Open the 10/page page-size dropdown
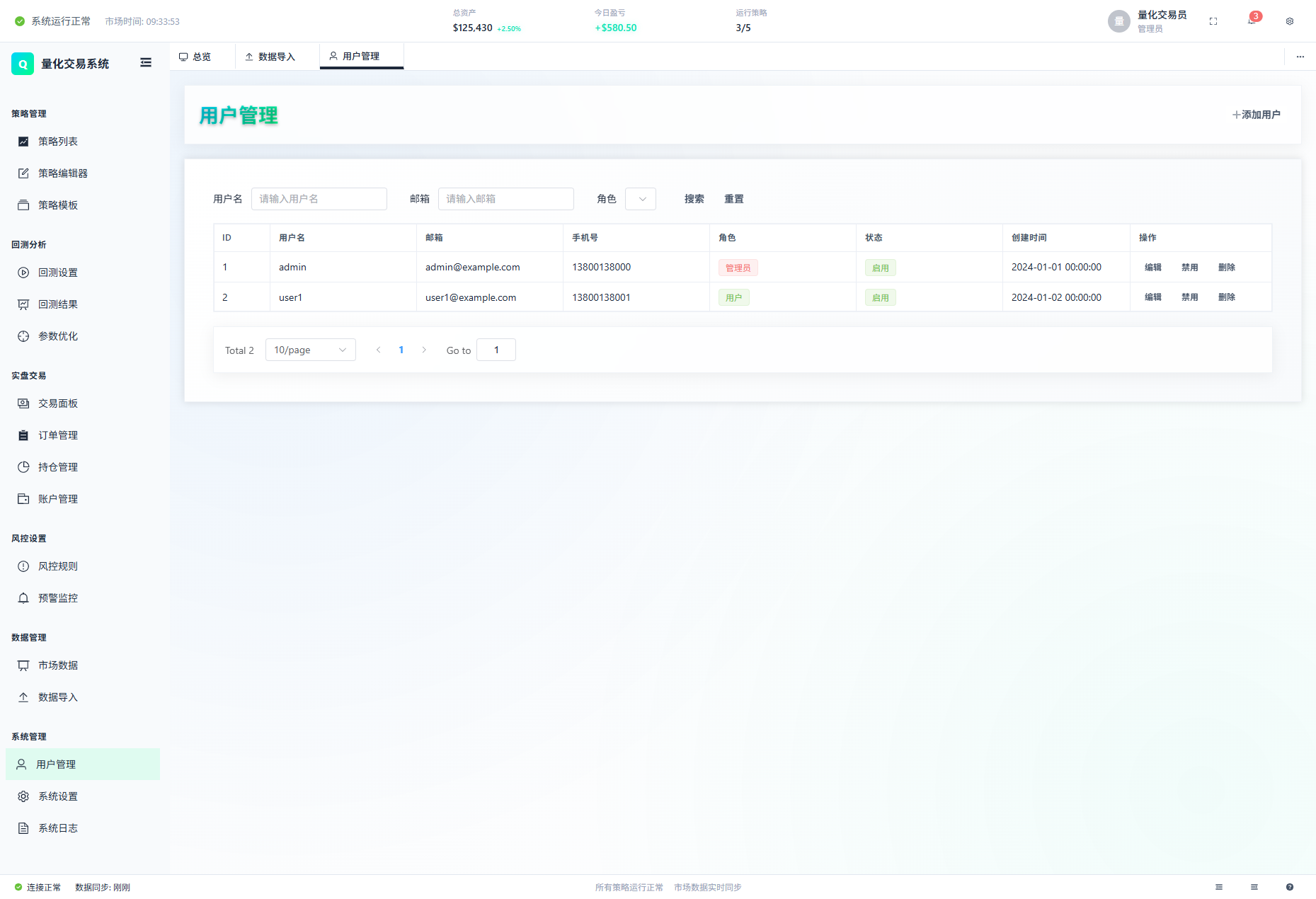 pos(311,350)
